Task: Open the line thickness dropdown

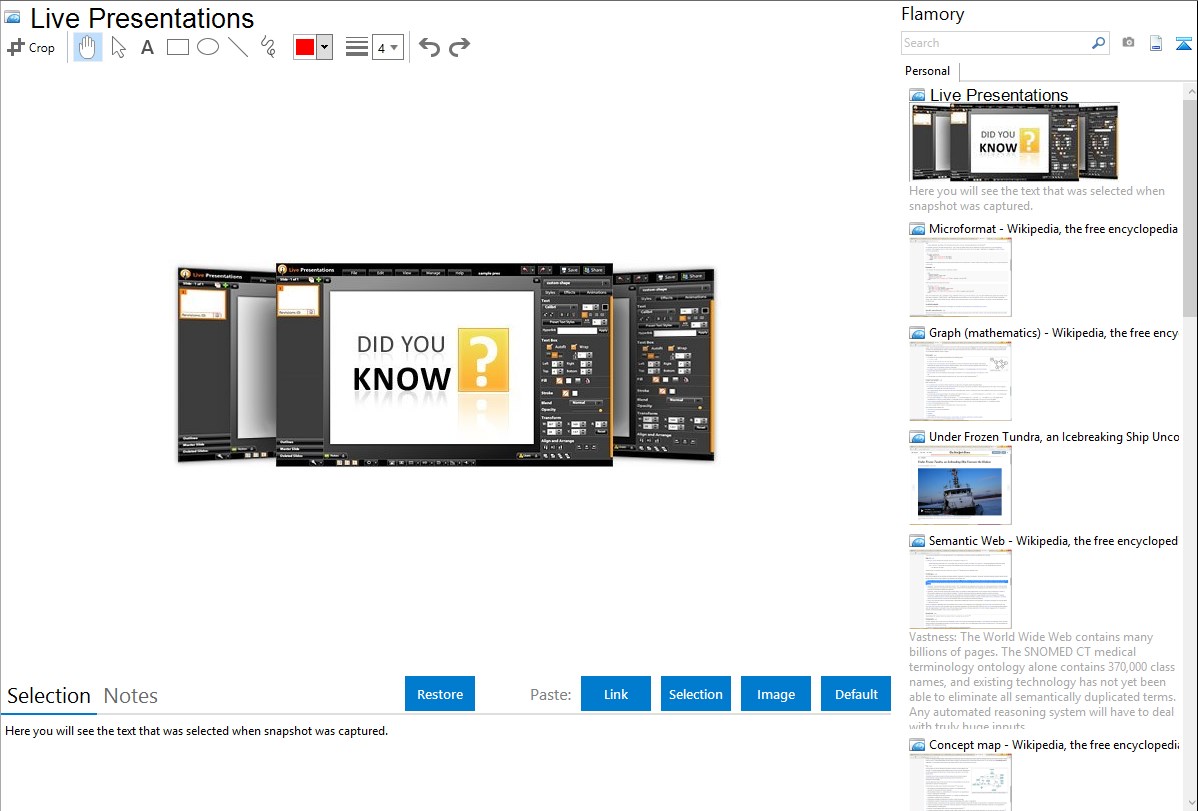Action: point(387,47)
